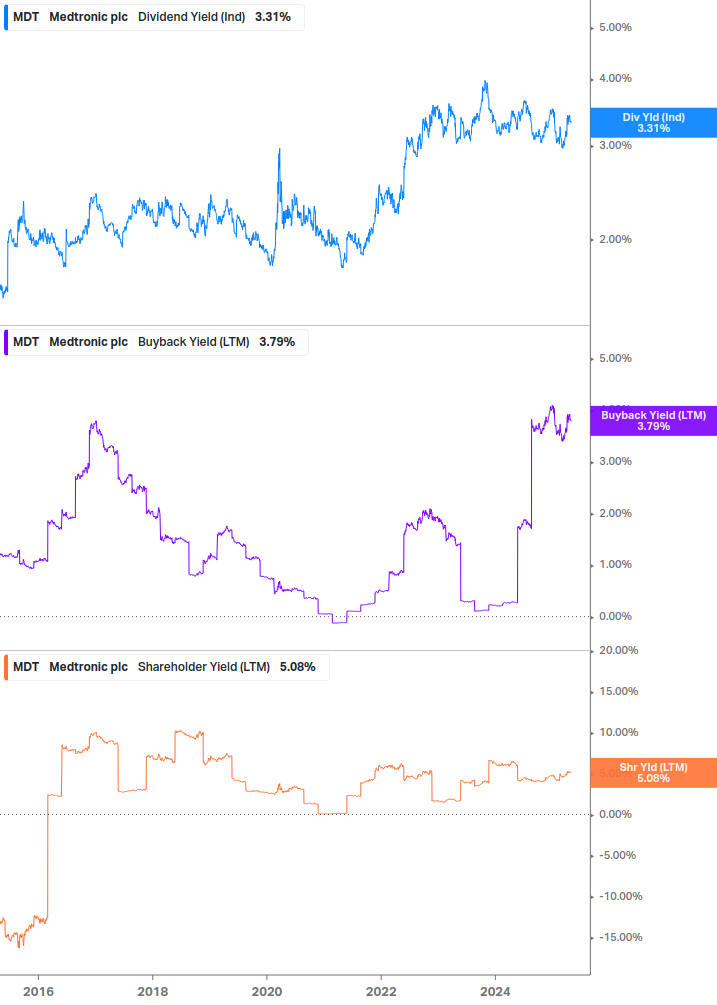Select the orange Shr Yld (LTM) value tag

coord(654,772)
